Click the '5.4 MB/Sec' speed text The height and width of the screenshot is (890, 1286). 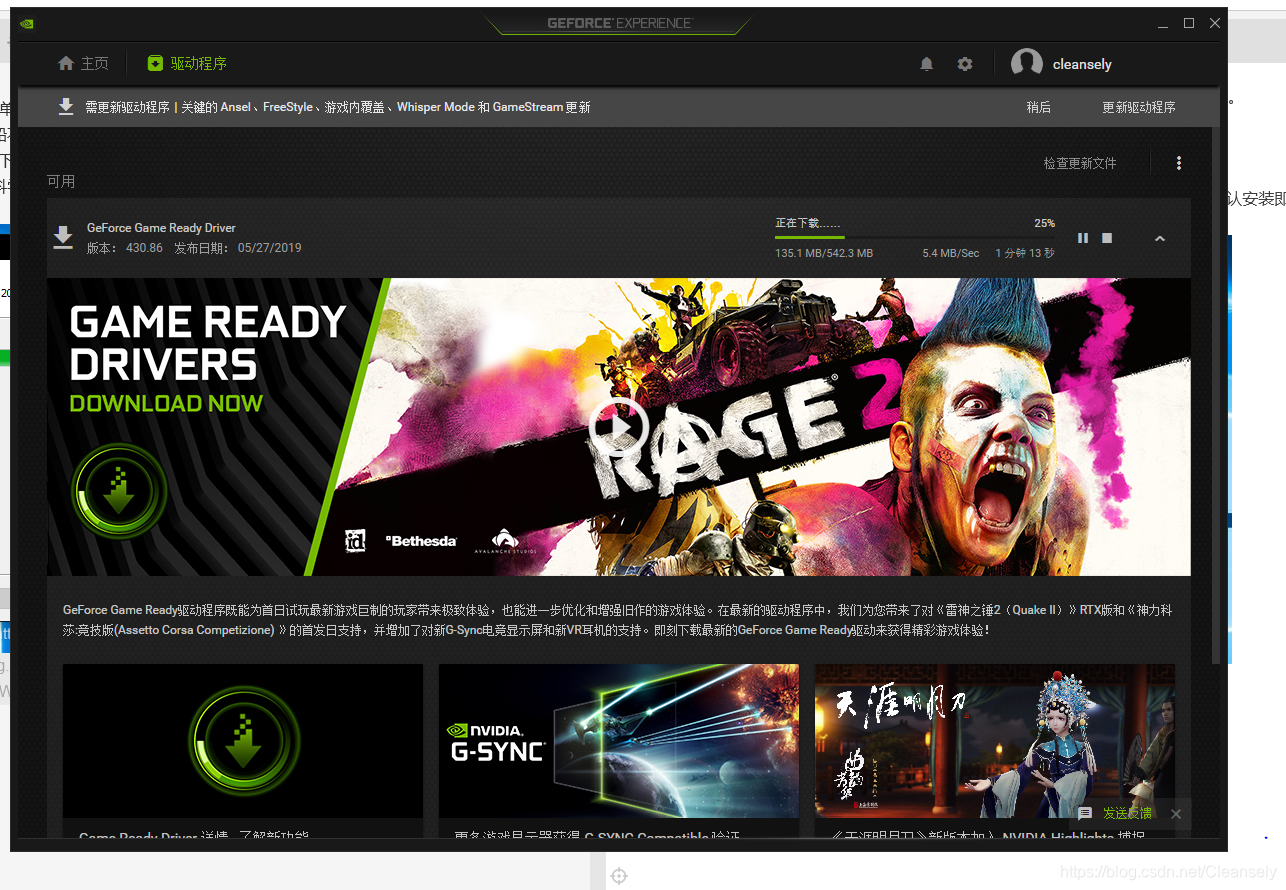point(951,253)
